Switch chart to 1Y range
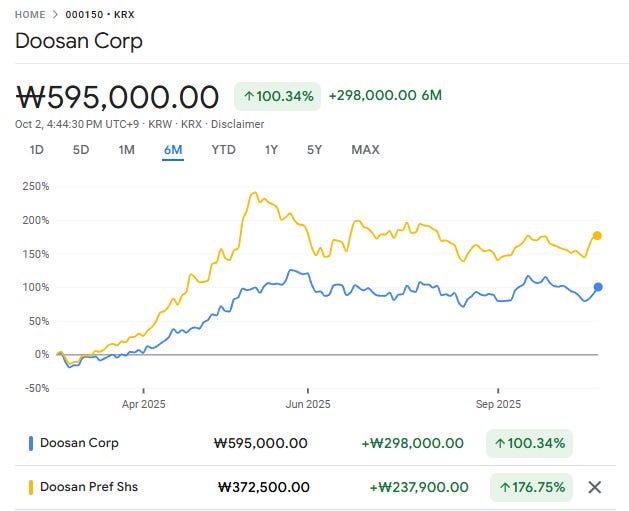 (271, 150)
